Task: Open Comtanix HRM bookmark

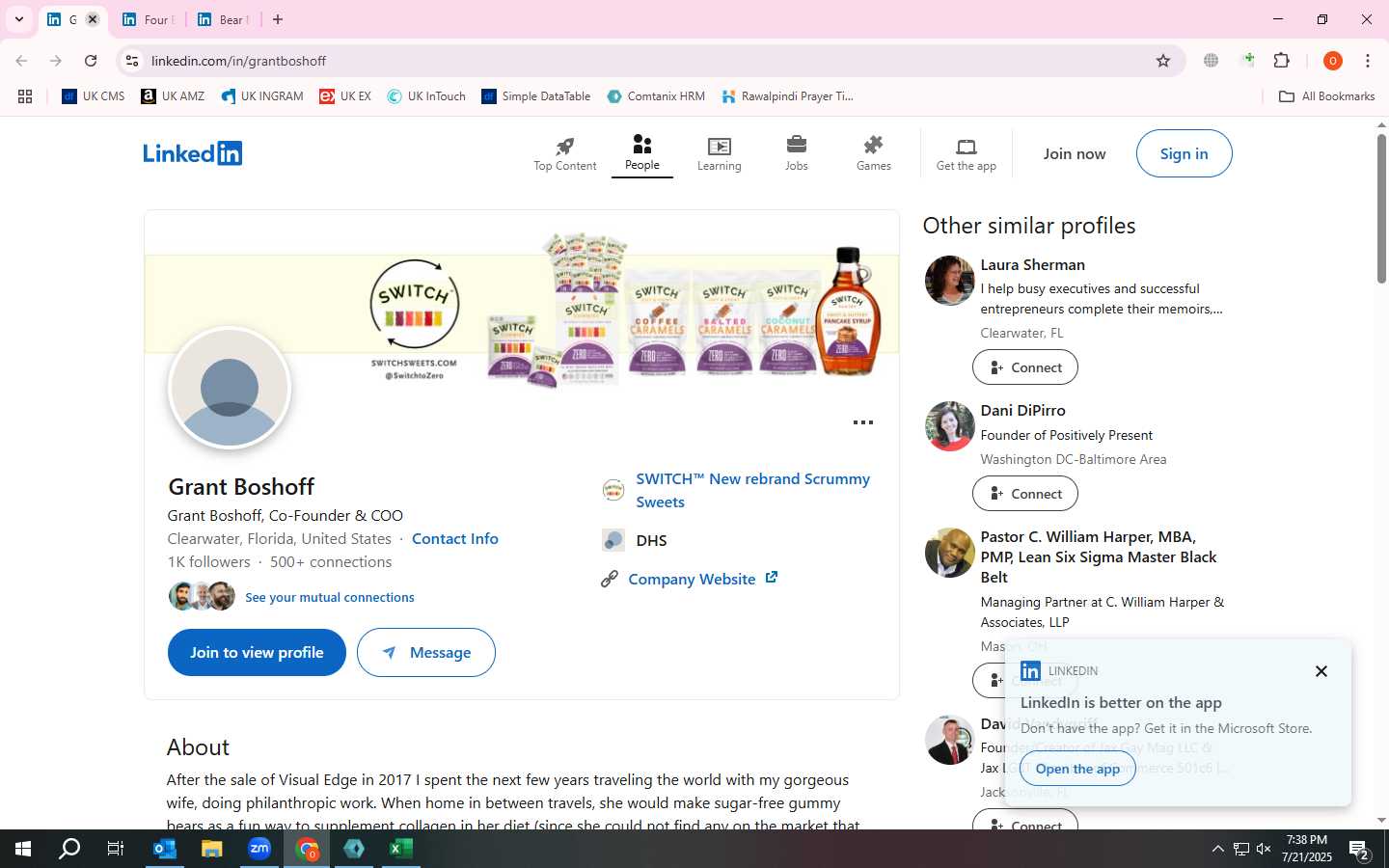Action: coord(656,96)
